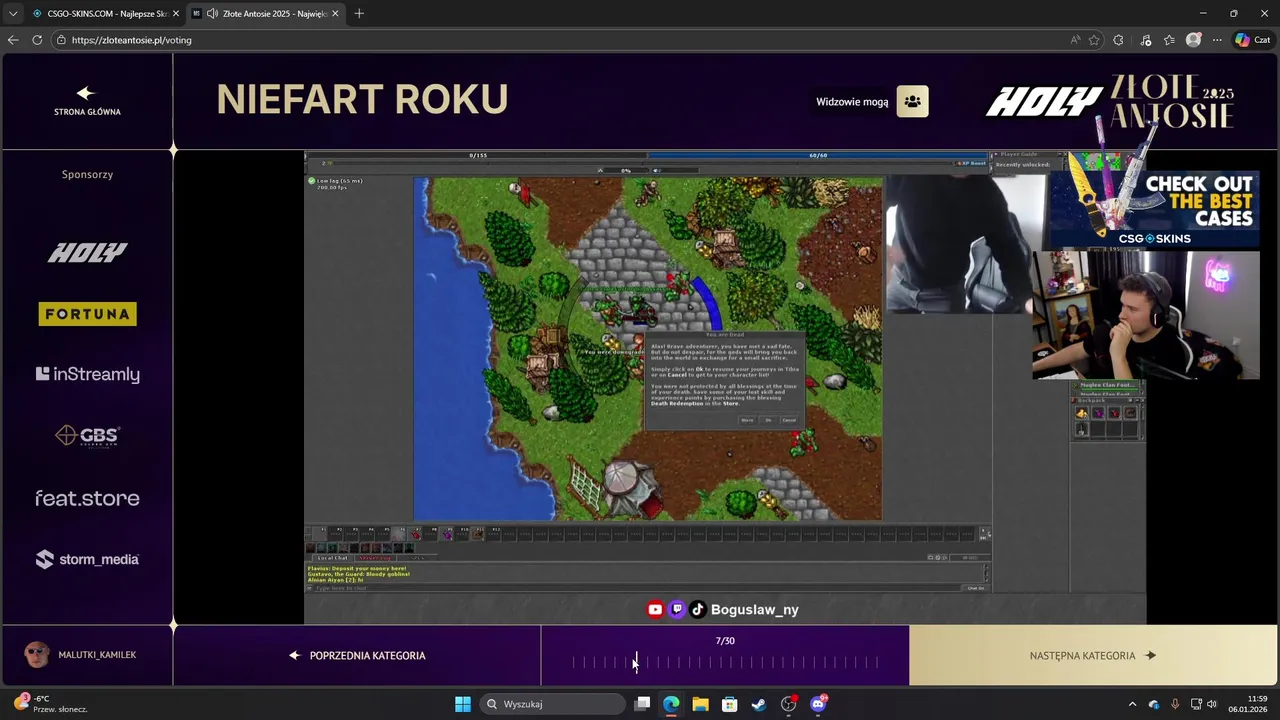Open File Explorer from taskbar
Viewport: 1280px width, 720px height.
pyautogui.click(x=700, y=704)
